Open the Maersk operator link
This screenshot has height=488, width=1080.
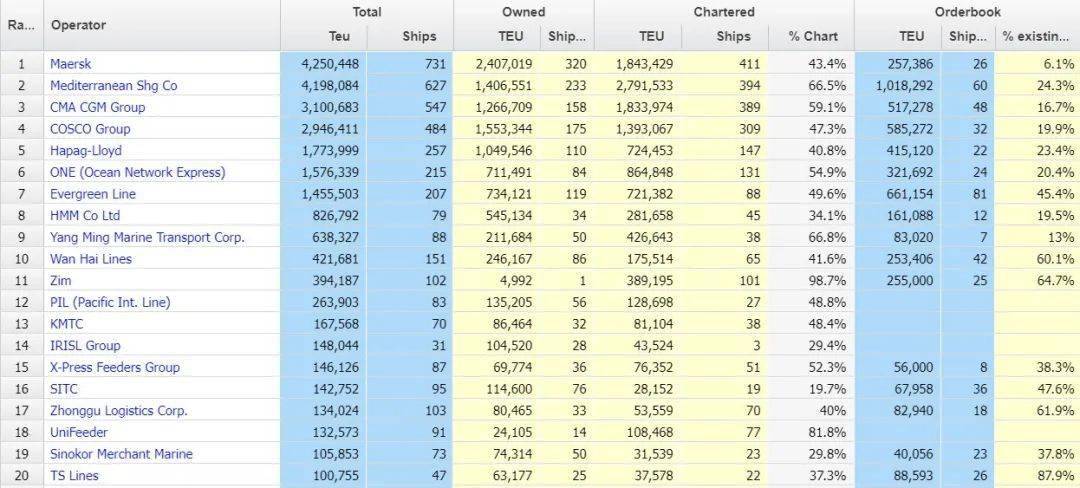(70, 64)
